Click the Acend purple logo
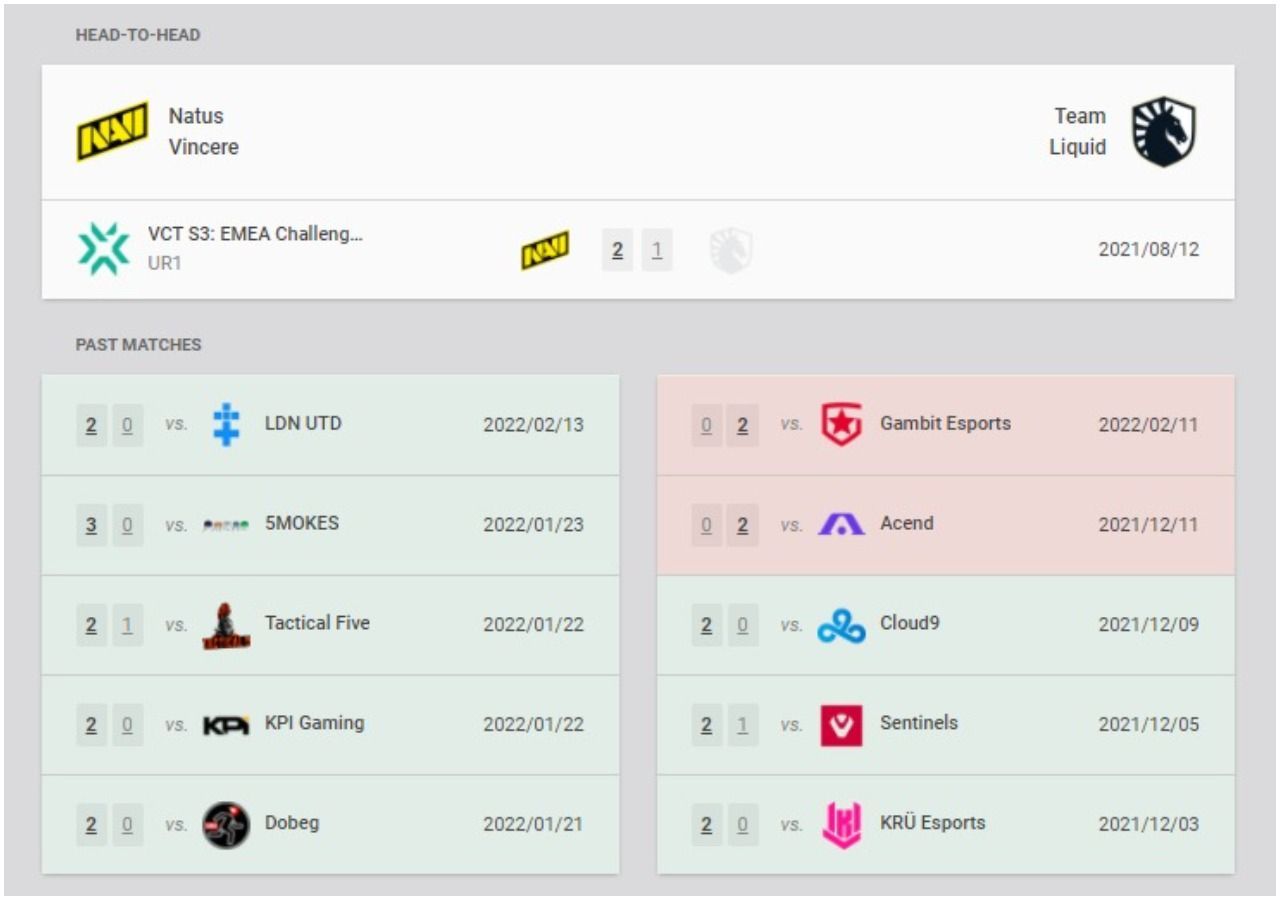The width and height of the screenshot is (1280, 900). point(841,524)
